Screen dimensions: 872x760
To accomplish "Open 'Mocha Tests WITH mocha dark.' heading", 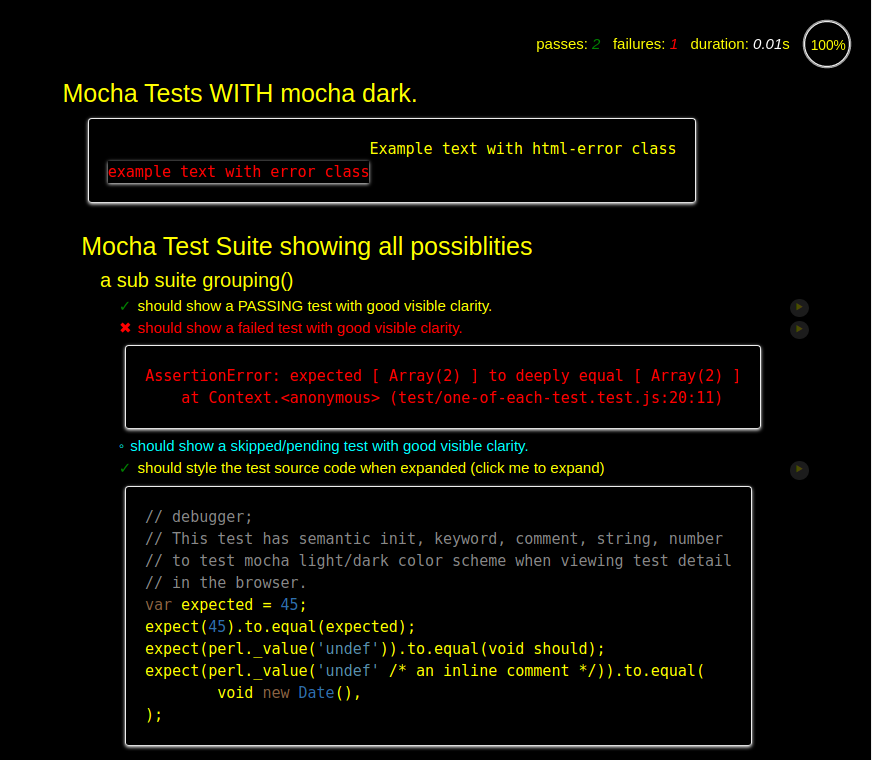I will coord(240,93).
